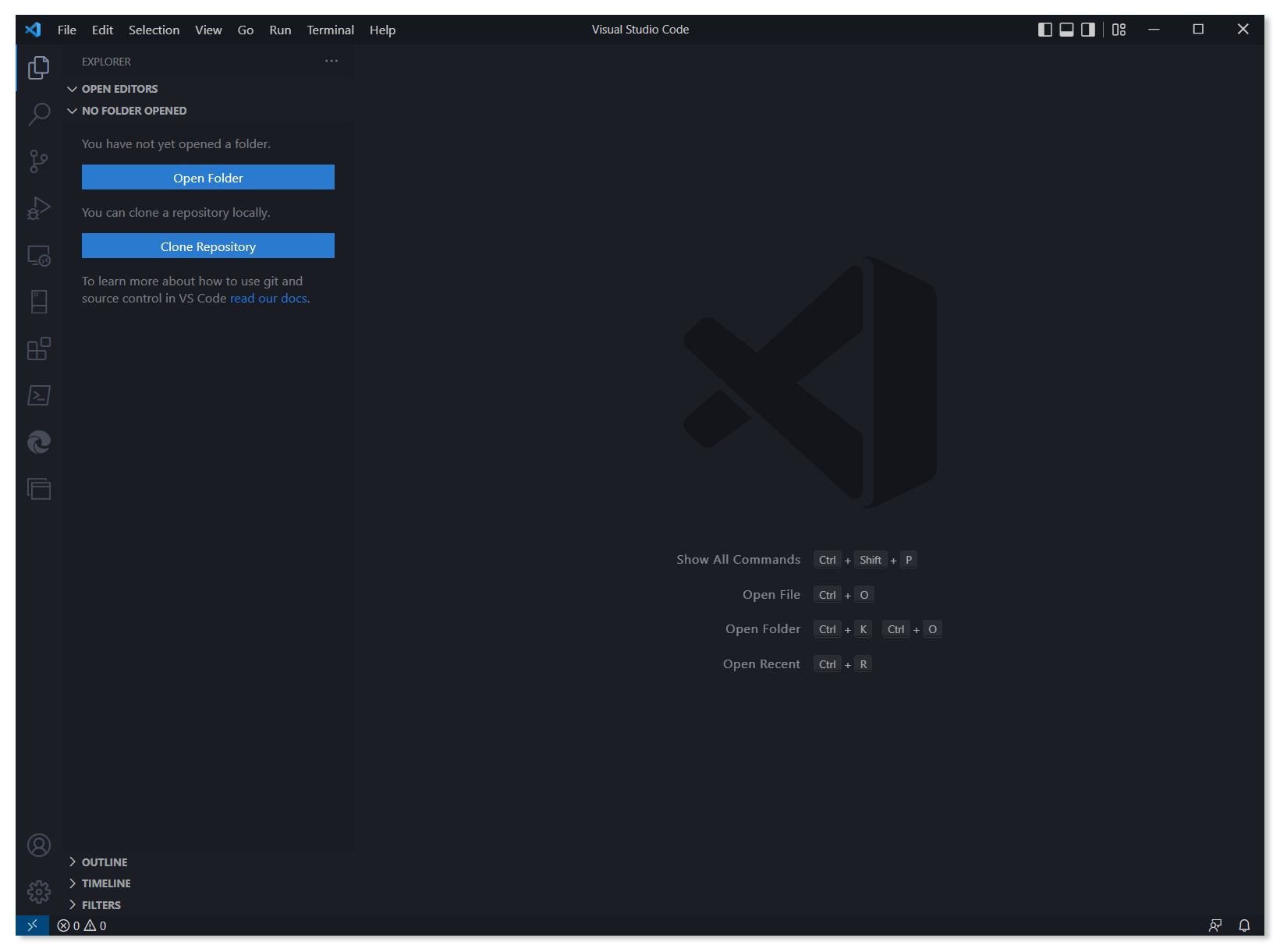This screenshot has width=1280, height=952.
Task: Expand the Timeline section
Action: pos(207,883)
